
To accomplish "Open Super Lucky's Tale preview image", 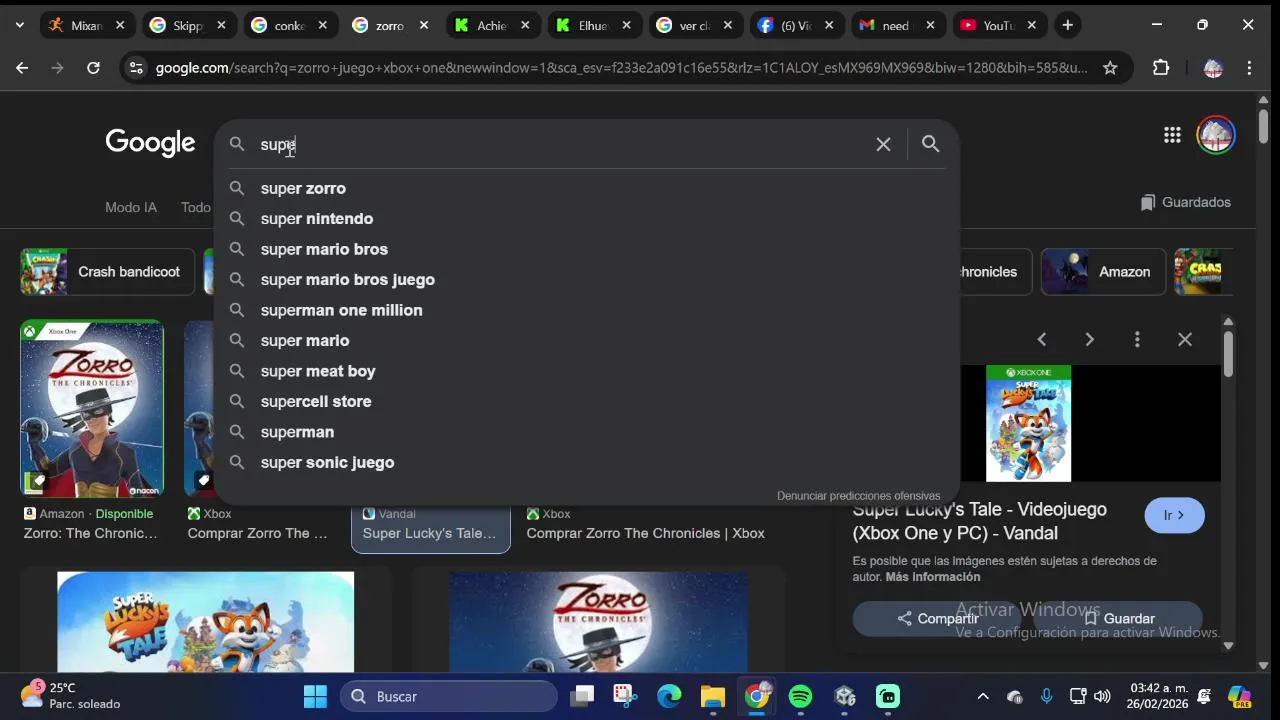I will point(1028,423).
